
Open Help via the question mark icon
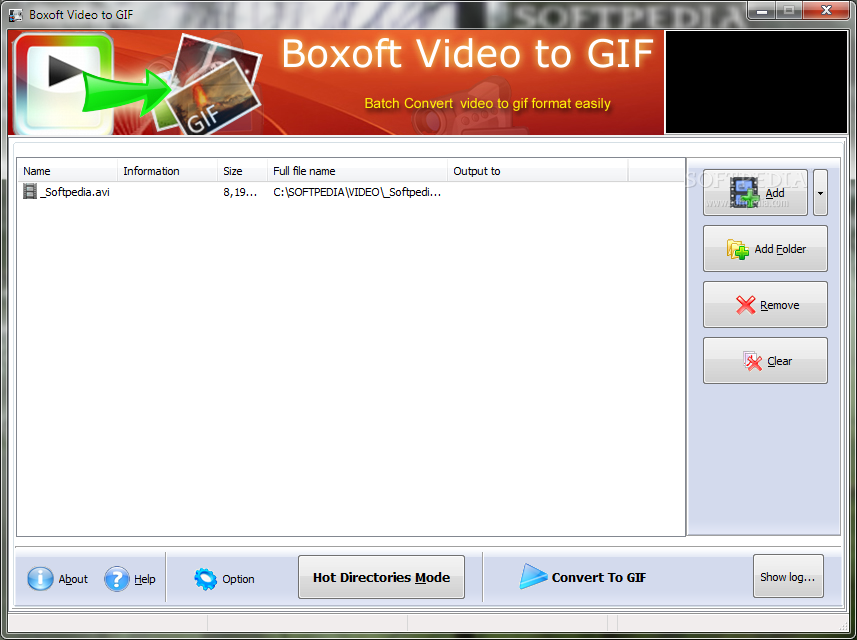coord(116,579)
